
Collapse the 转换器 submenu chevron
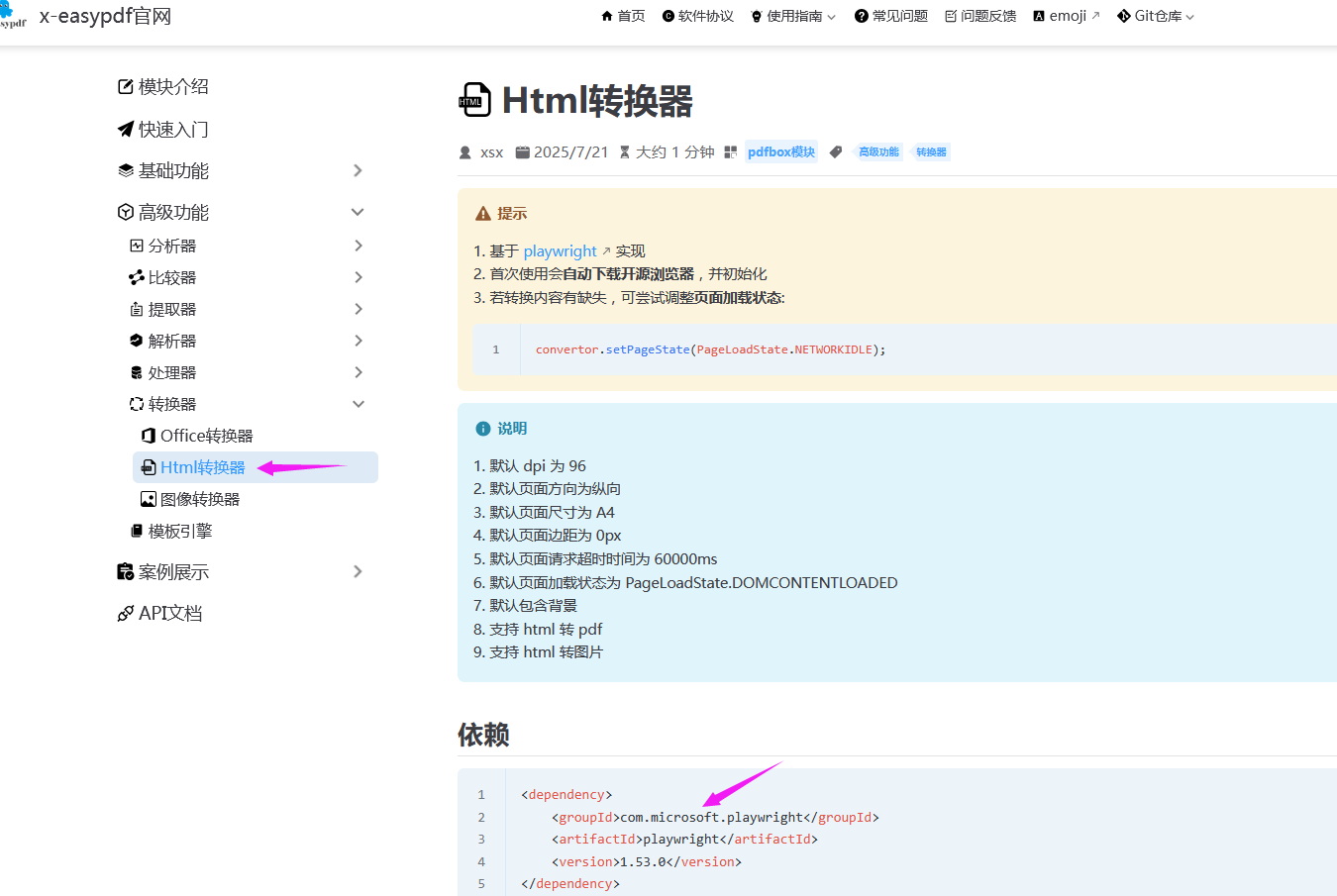point(359,404)
